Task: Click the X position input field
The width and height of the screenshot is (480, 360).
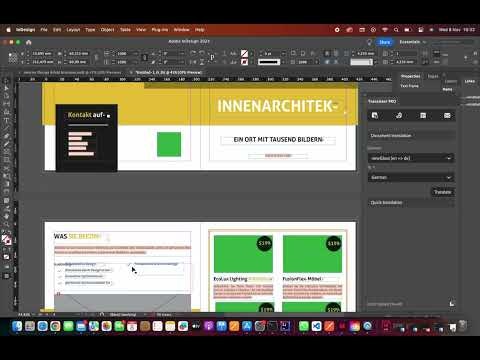Action: 43,53
